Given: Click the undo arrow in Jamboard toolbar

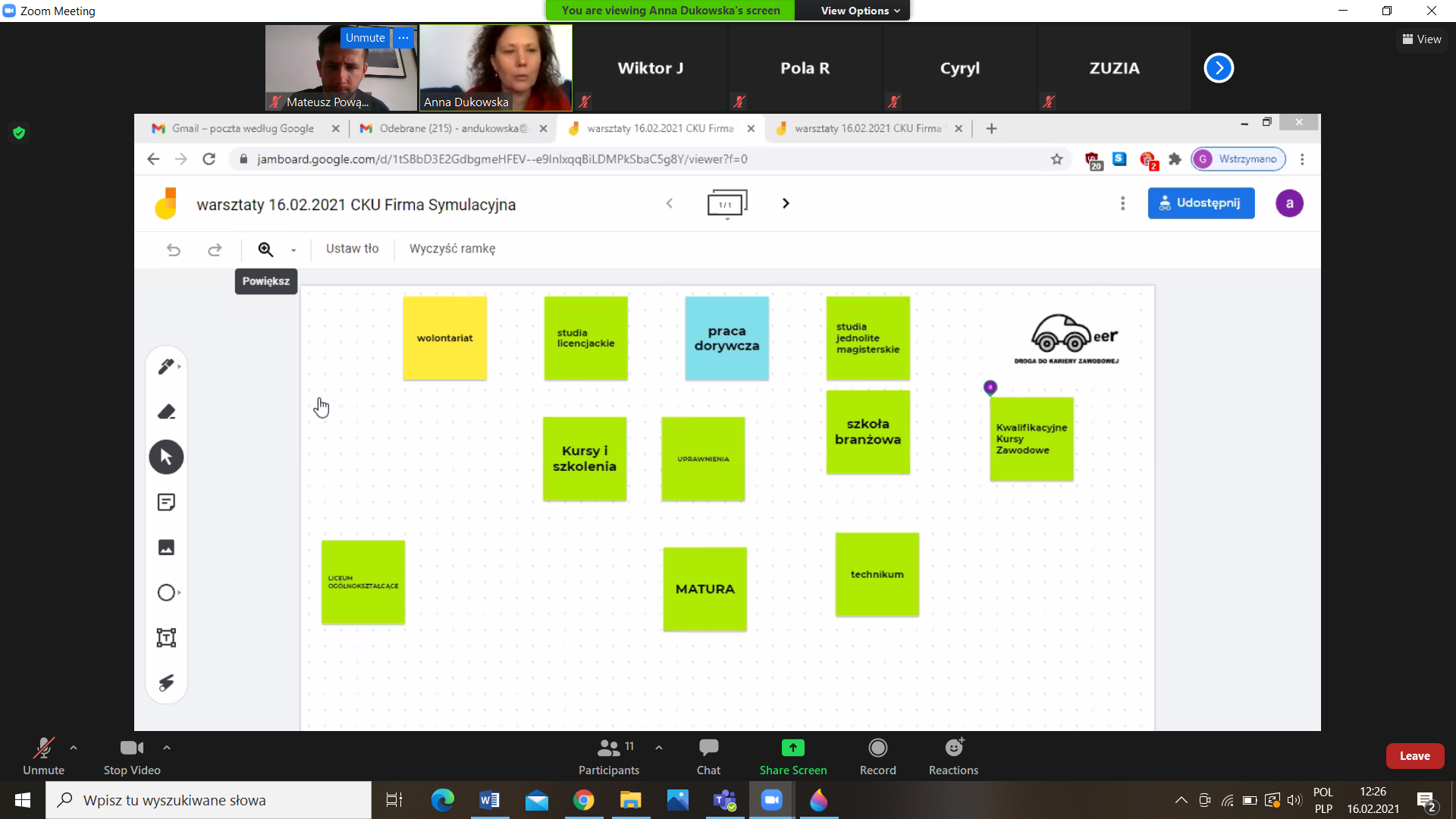Looking at the screenshot, I should [174, 249].
